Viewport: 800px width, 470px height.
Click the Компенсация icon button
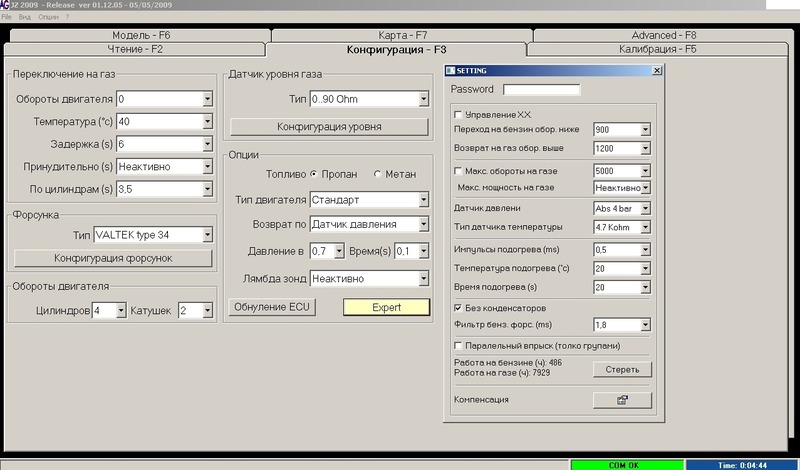pyautogui.click(x=621, y=400)
